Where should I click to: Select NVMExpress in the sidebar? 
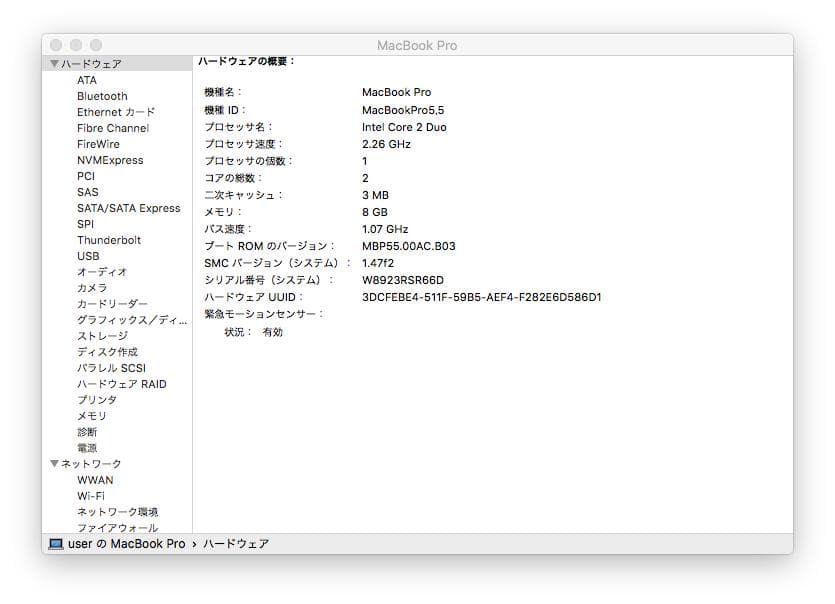click(110, 160)
